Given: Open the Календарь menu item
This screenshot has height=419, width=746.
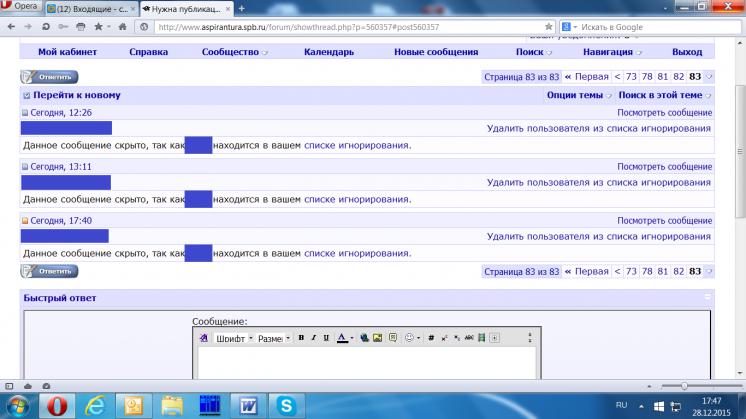Looking at the screenshot, I should coord(329,51).
